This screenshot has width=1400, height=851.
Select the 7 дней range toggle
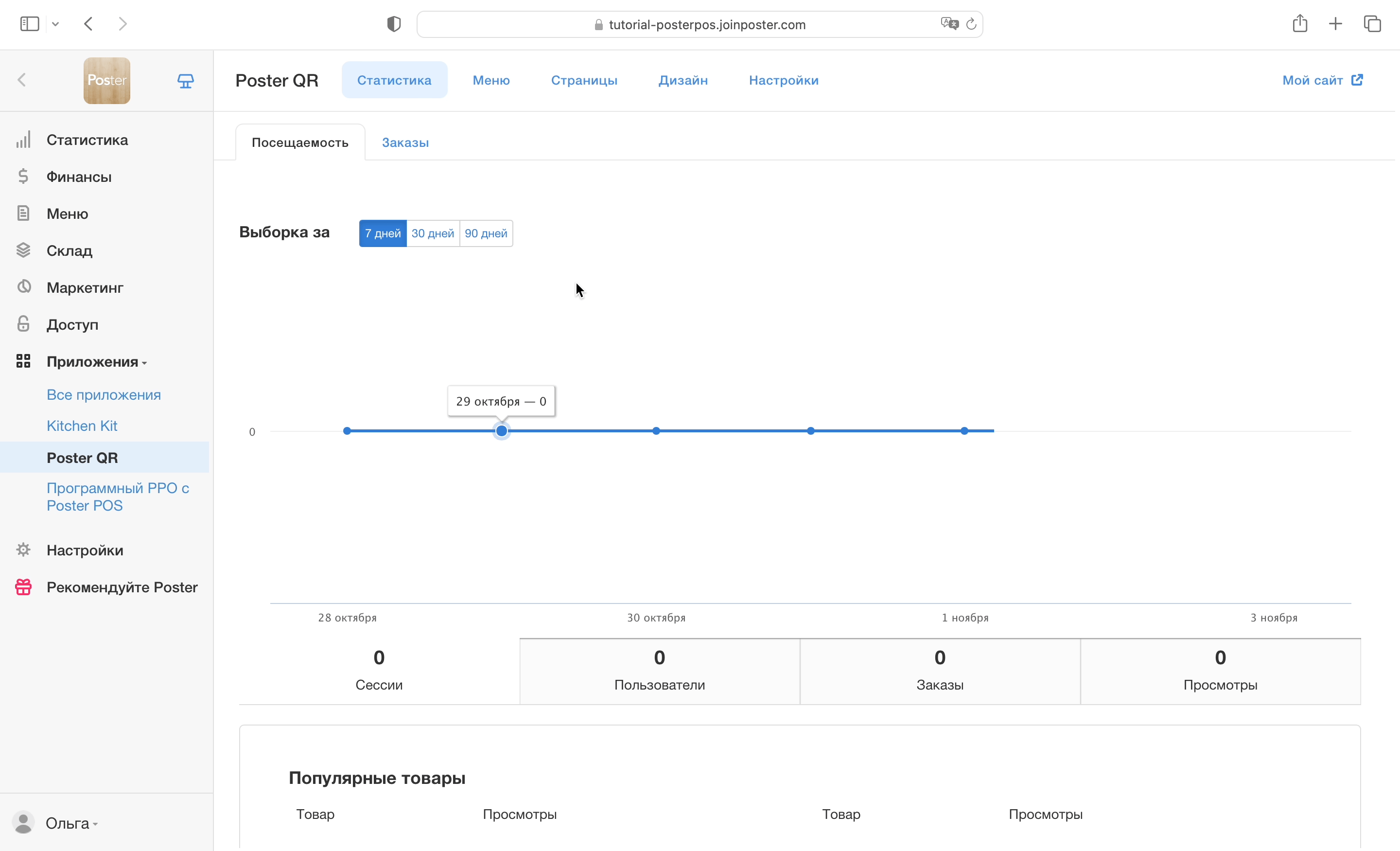[x=383, y=233]
